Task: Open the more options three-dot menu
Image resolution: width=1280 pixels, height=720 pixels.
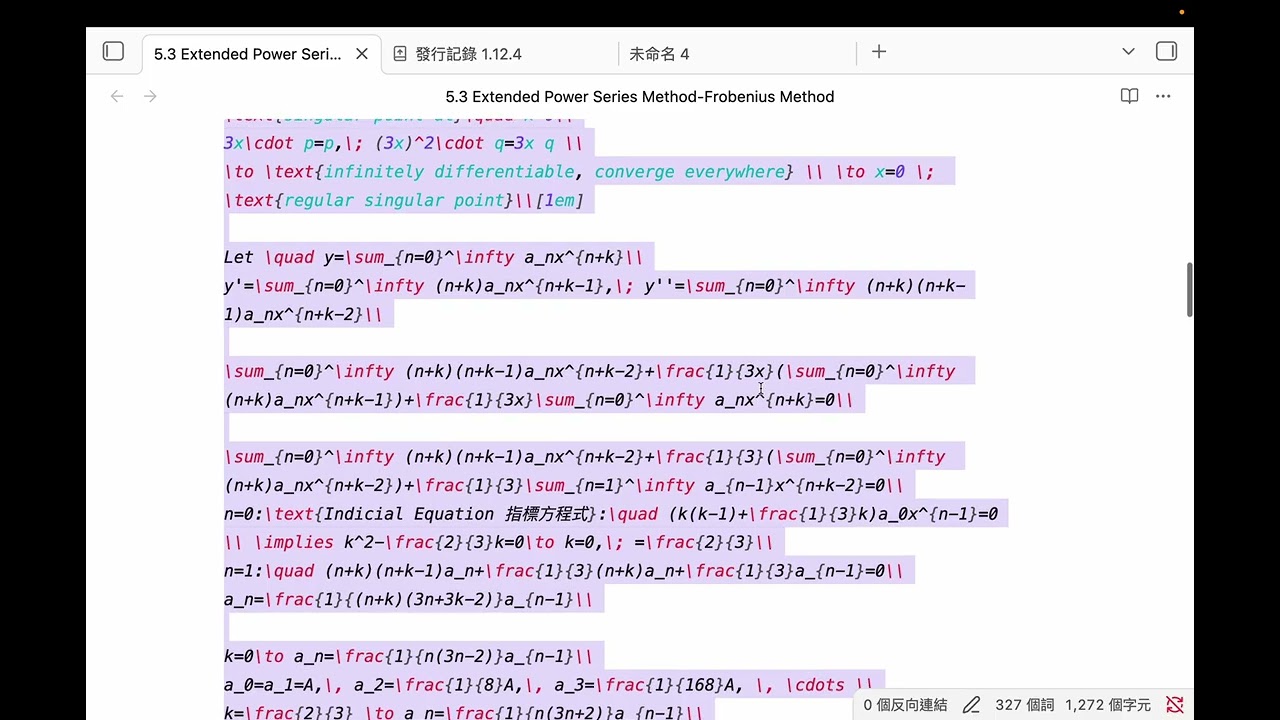Action: (x=1163, y=96)
